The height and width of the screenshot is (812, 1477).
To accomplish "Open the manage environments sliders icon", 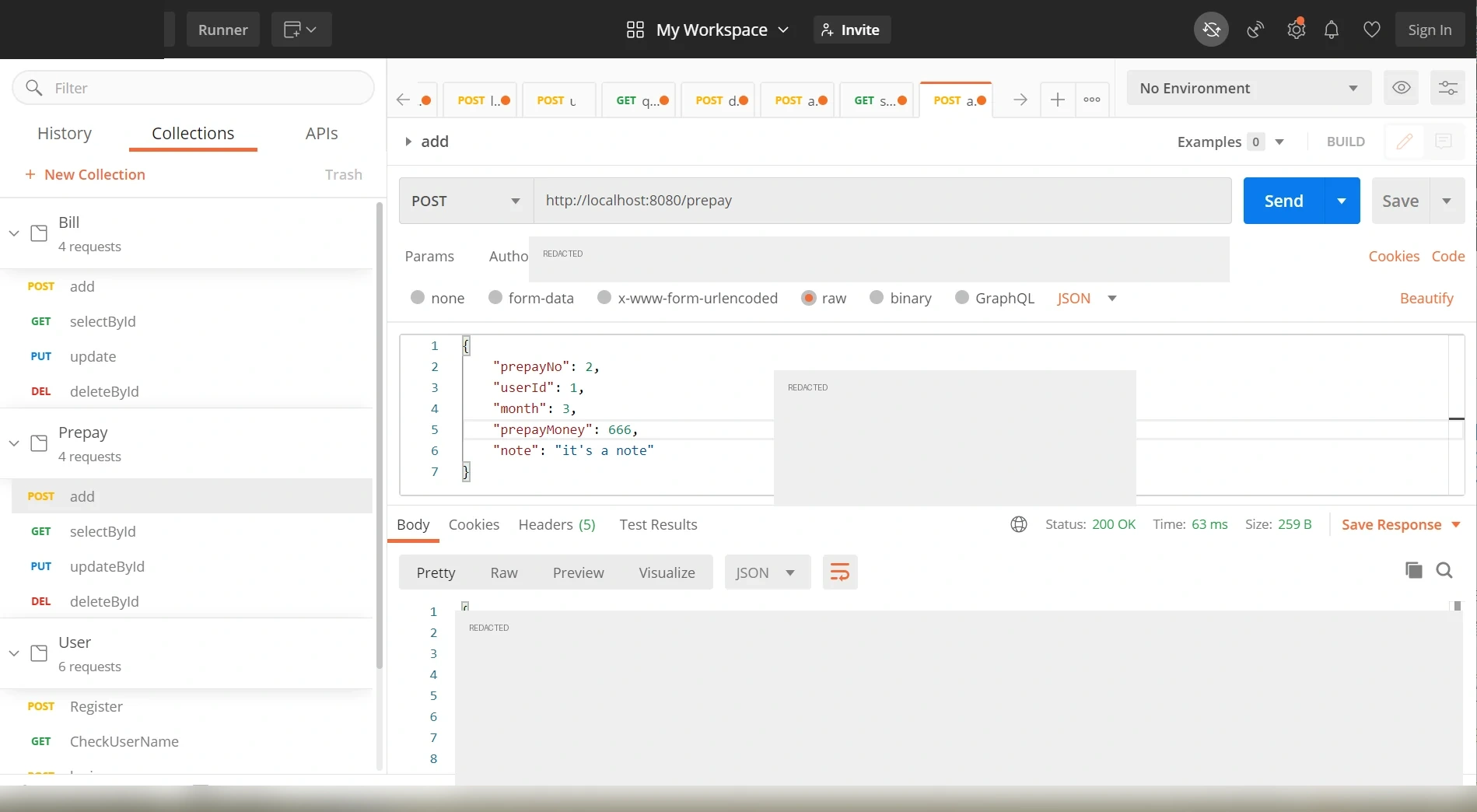I will click(1447, 88).
